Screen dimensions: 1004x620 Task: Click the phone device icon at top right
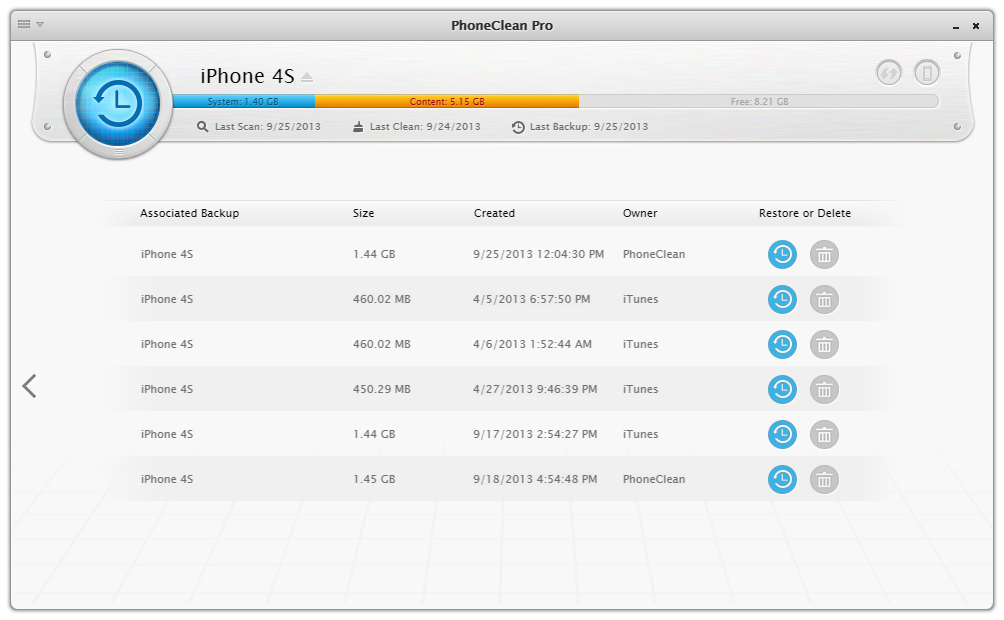coord(927,72)
